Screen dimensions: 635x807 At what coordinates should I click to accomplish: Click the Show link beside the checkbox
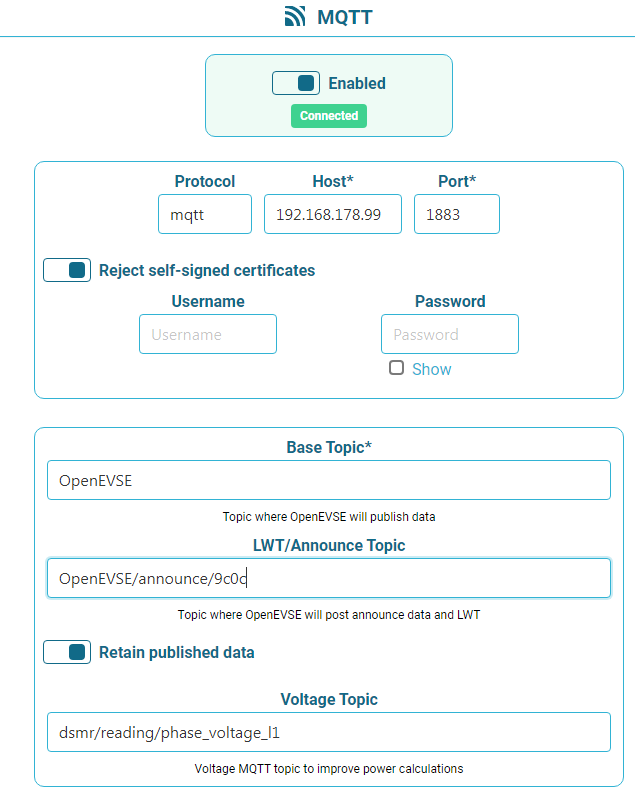(x=430, y=368)
